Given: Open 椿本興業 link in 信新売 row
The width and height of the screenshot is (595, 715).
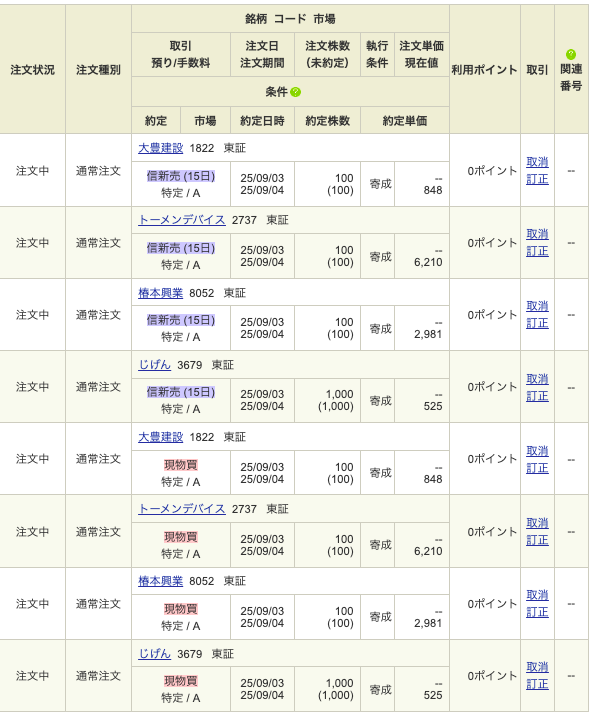Looking at the screenshot, I should (x=160, y=293).
